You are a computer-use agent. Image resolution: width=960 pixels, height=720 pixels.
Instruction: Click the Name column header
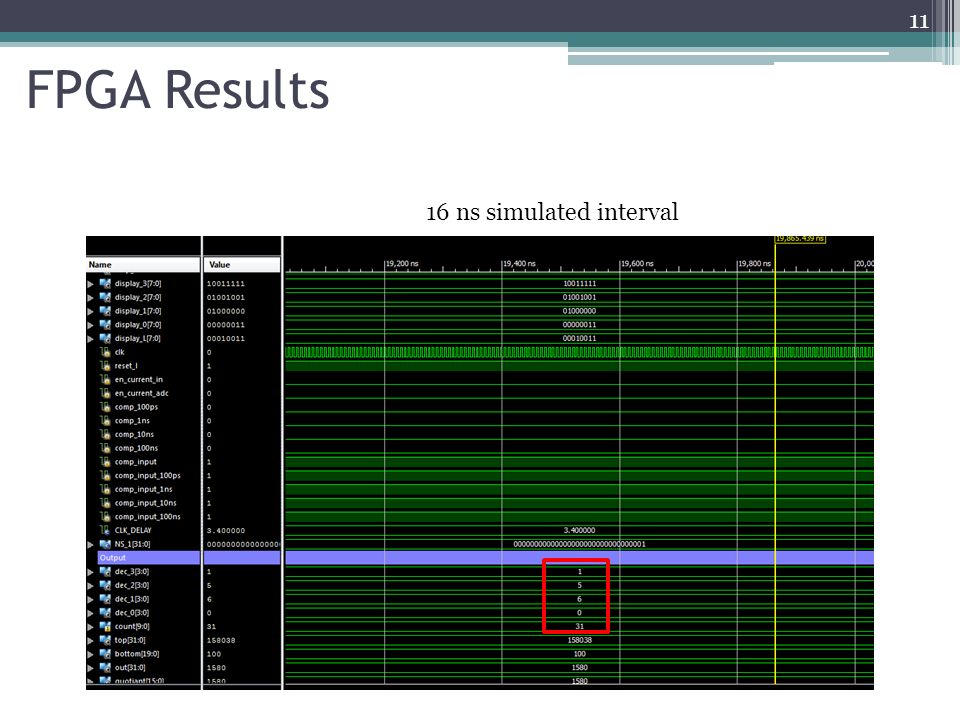tap(143, 264)
